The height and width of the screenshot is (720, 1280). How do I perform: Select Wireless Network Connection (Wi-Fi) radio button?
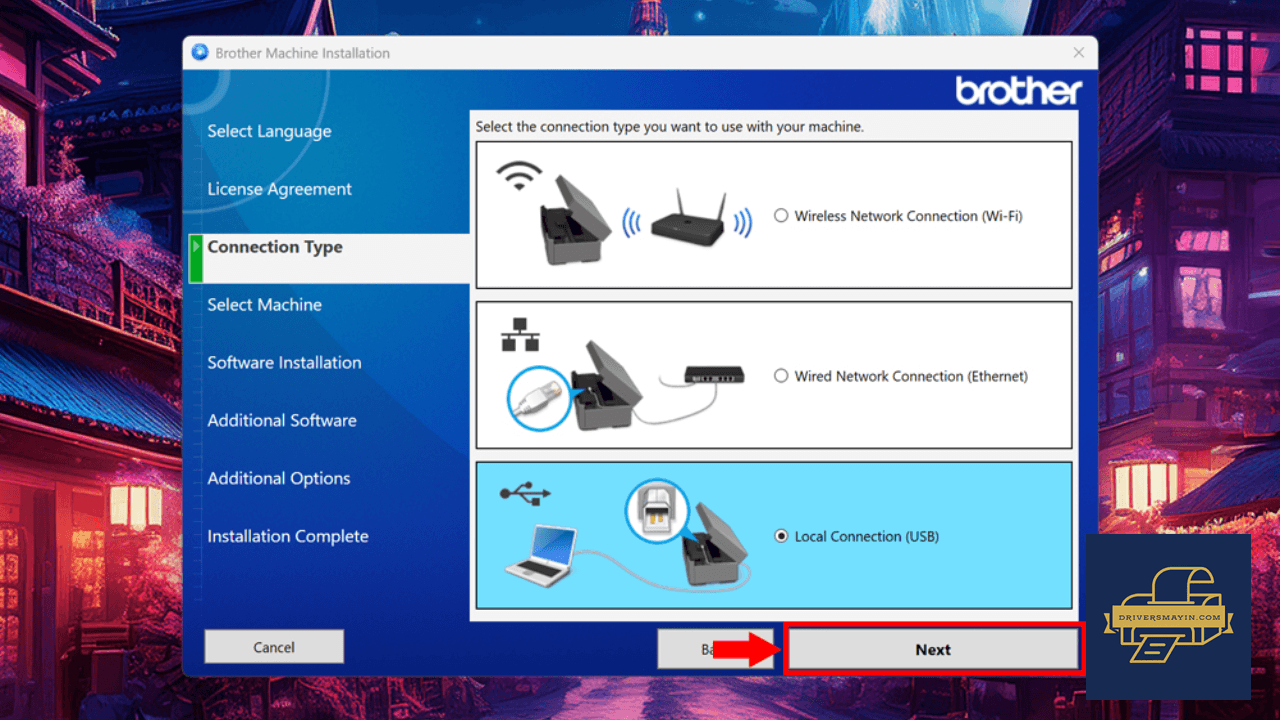coord(781,216)
